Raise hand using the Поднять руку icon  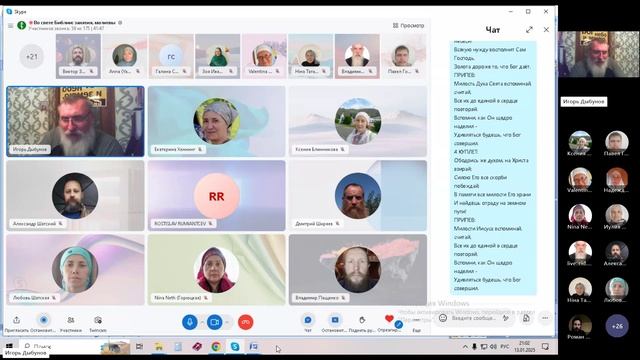362,320
